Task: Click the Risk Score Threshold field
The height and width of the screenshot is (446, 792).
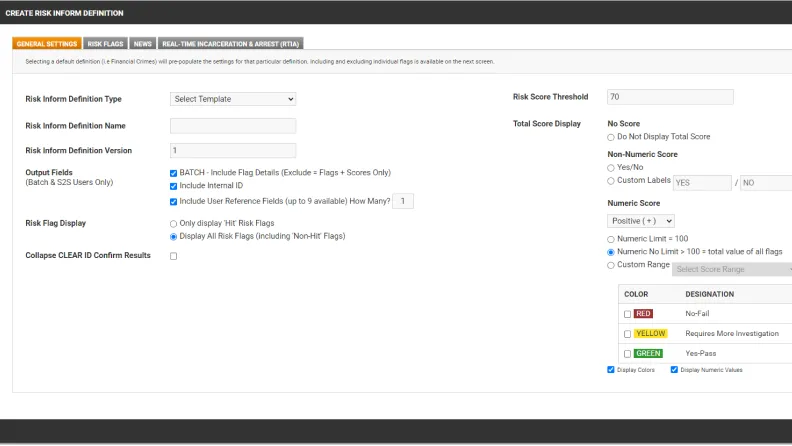Action: (670, 97)
